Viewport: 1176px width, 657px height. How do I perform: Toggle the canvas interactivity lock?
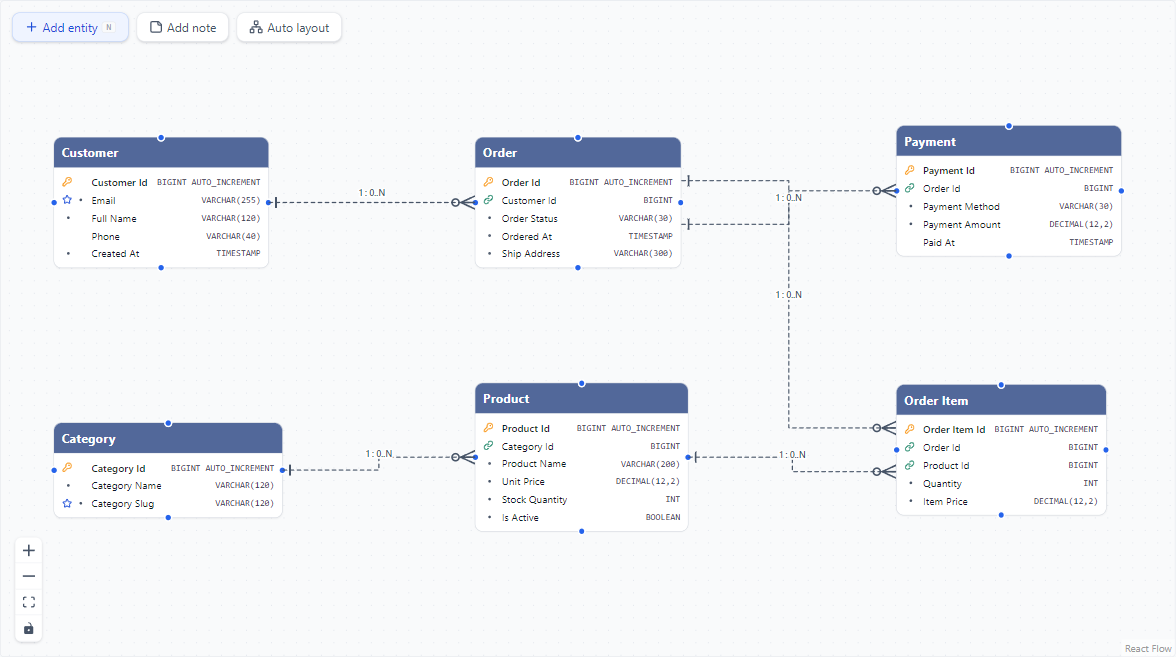tap(28, 628)
